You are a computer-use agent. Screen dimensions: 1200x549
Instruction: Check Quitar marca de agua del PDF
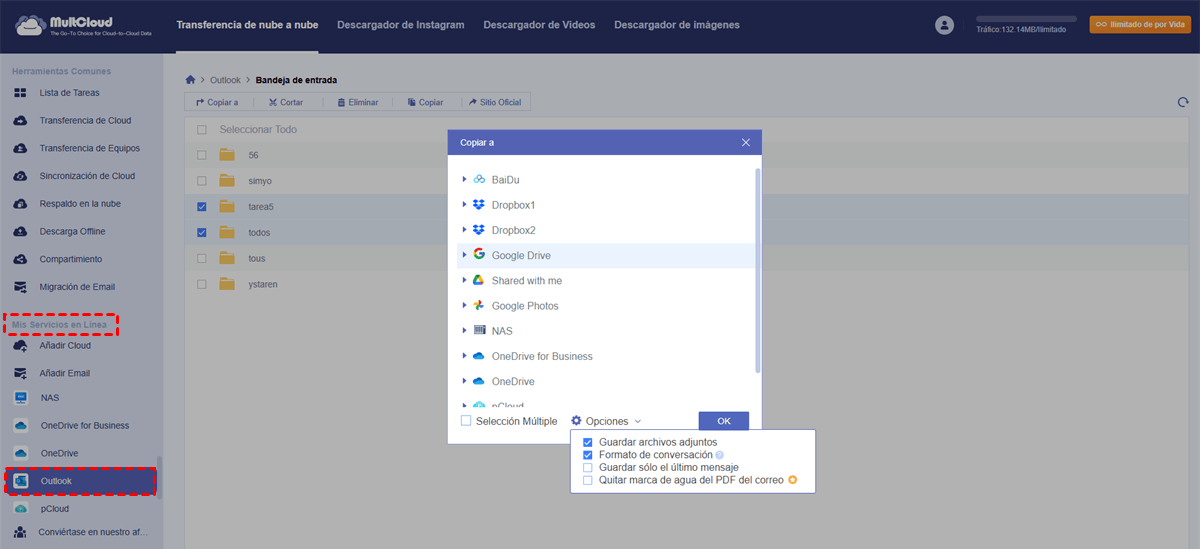588,481
